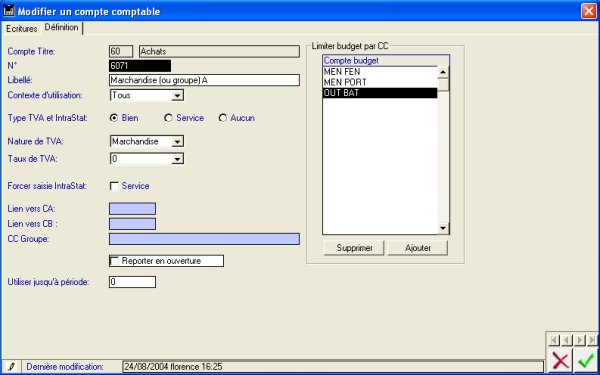
Task: Go to previous record navigation arrow
Action: (x=567, y=340)
